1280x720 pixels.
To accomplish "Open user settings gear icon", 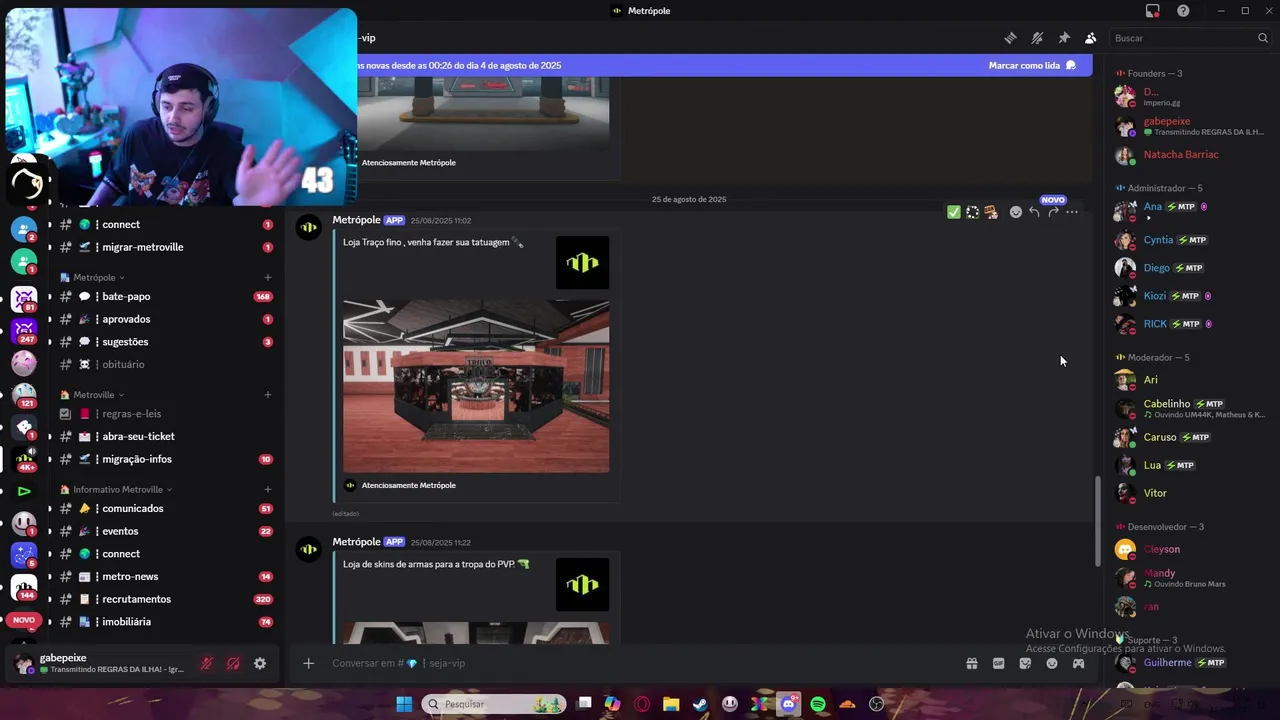I will coord(260,663).
